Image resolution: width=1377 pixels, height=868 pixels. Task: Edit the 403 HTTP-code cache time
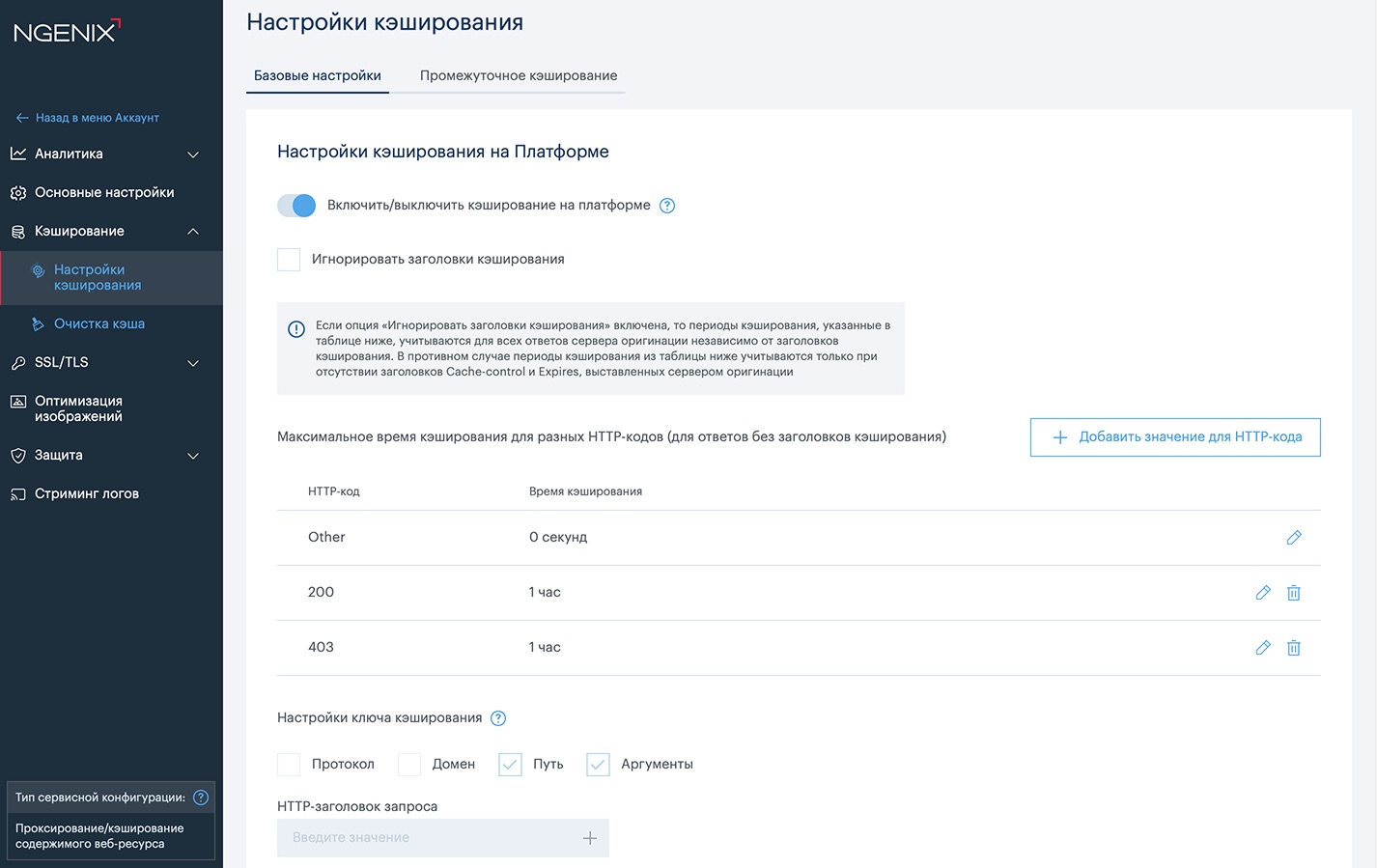1263,648
